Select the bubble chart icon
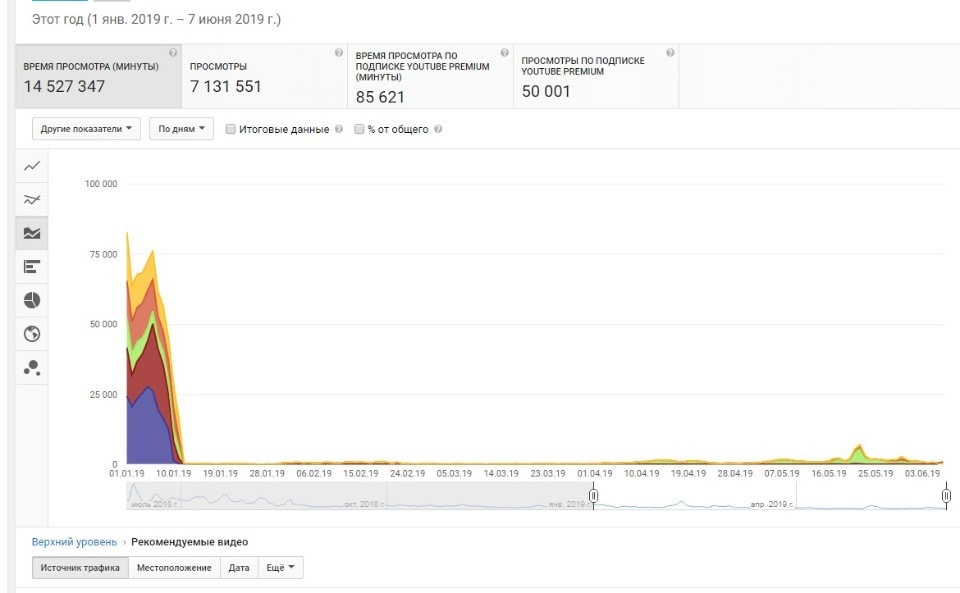The image size is (960, 593). [x=32, y=368]
